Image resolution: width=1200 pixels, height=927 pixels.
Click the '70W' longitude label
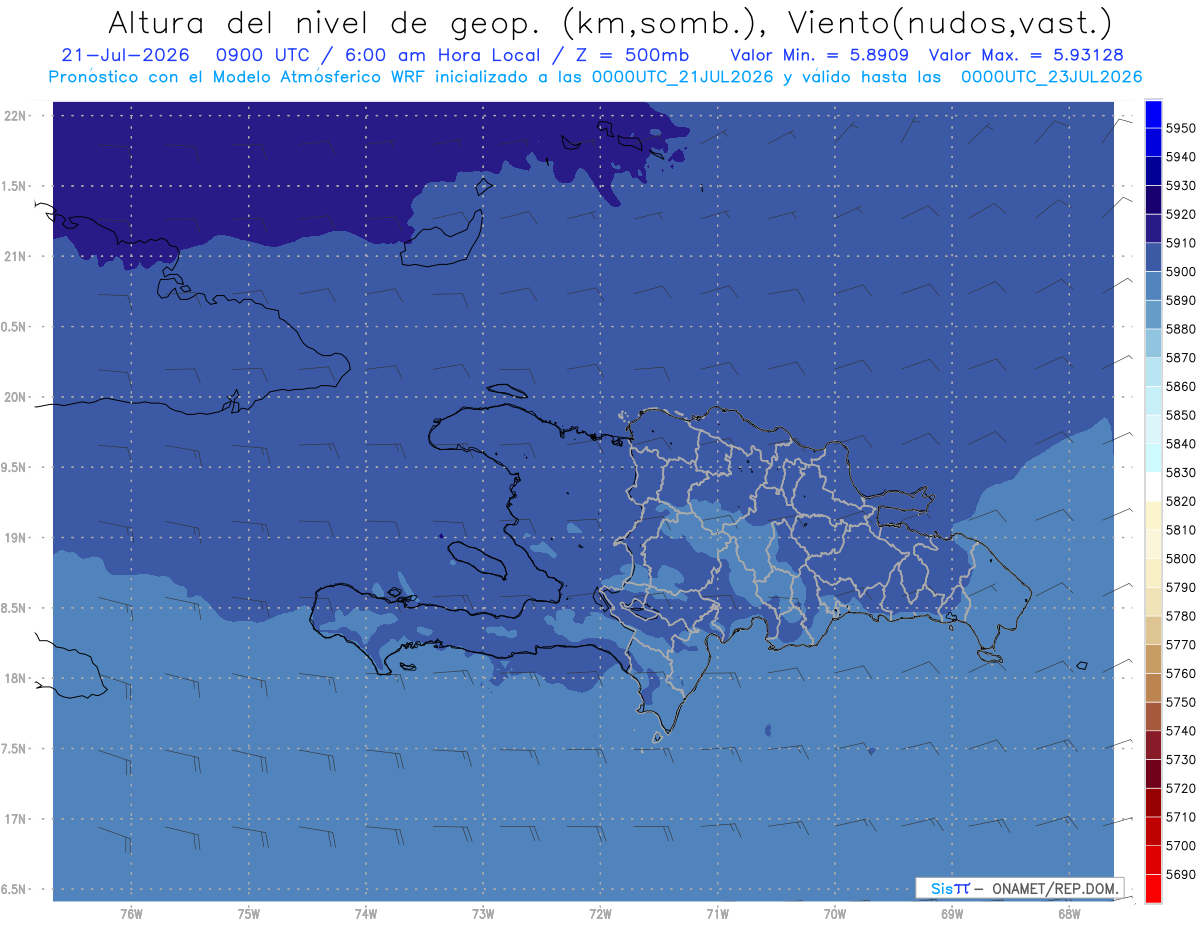[x=835, y=914]
